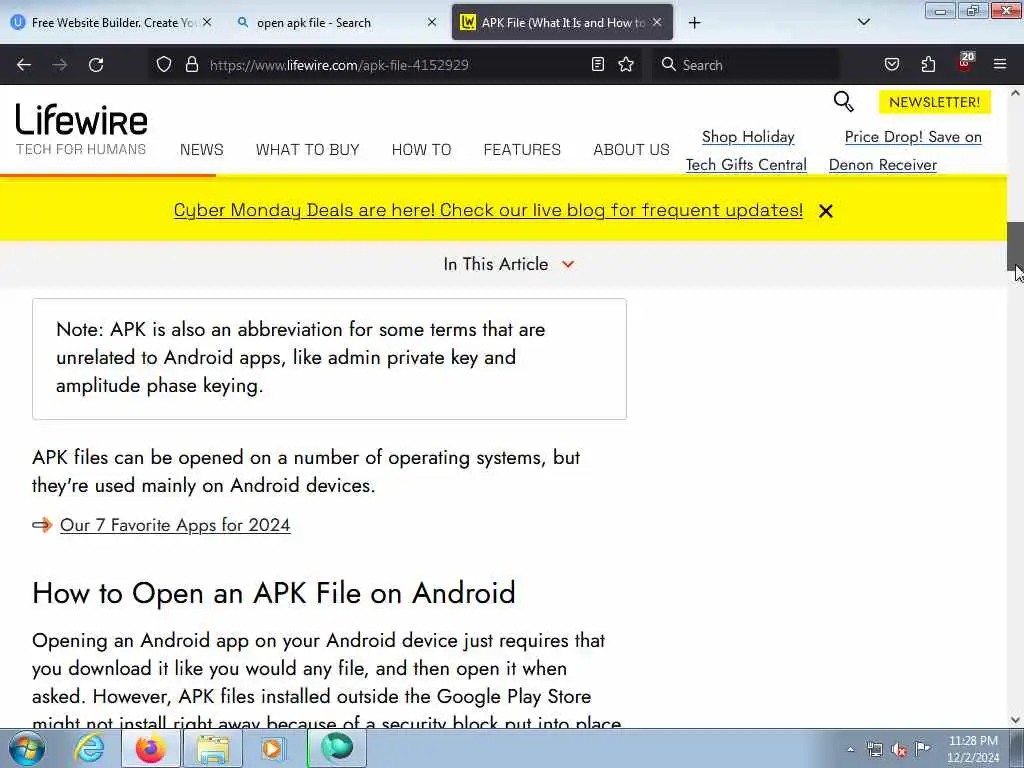Click the NEWSLETTER! button
Image resolution: width=1024 pixels, height=768 pixels.
(935, 102)
